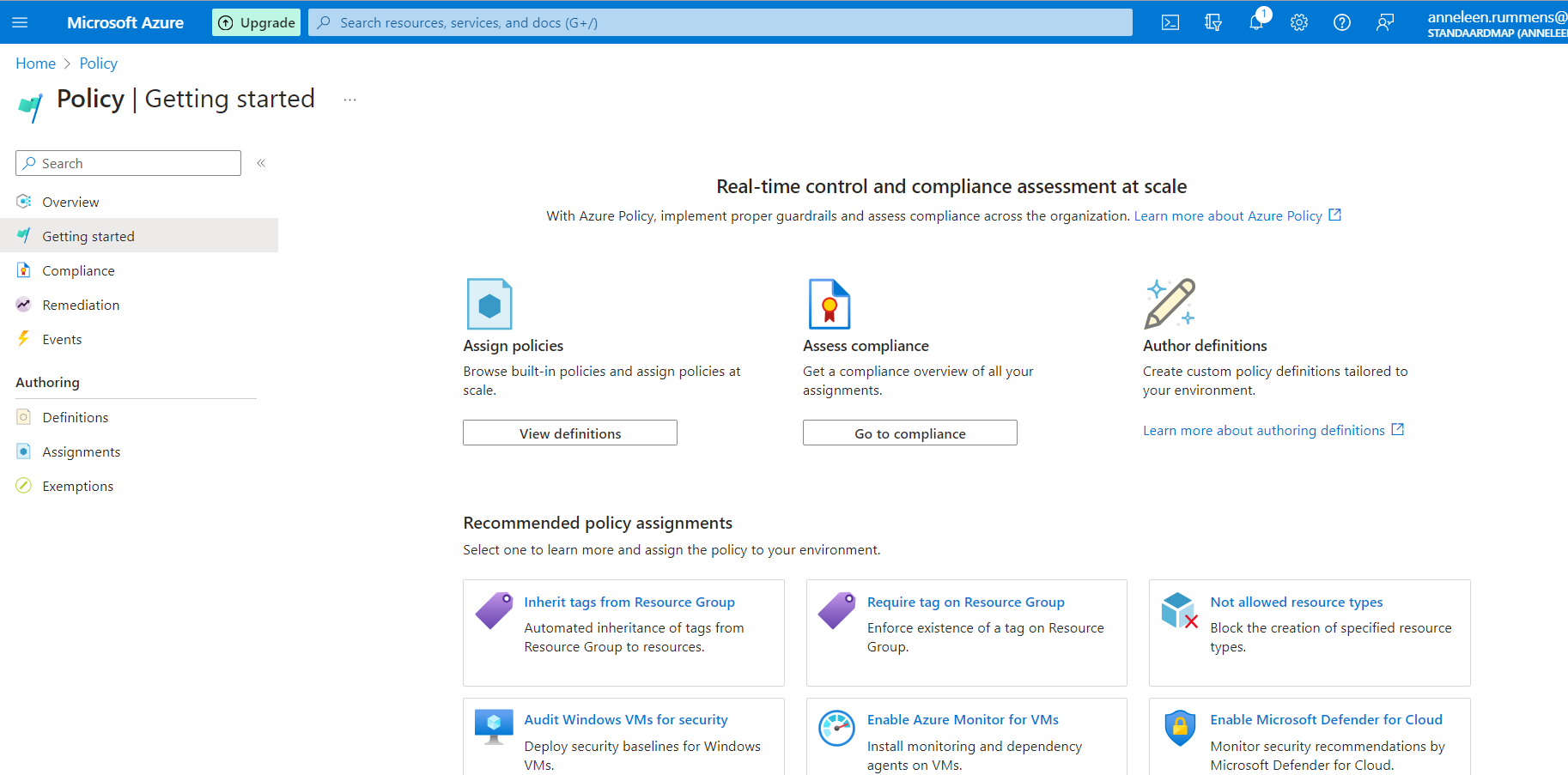Image resolution: width=1568 pixels, height=775 pixels.
Task: Click the Upgrade button
Action: coord(256,22)
